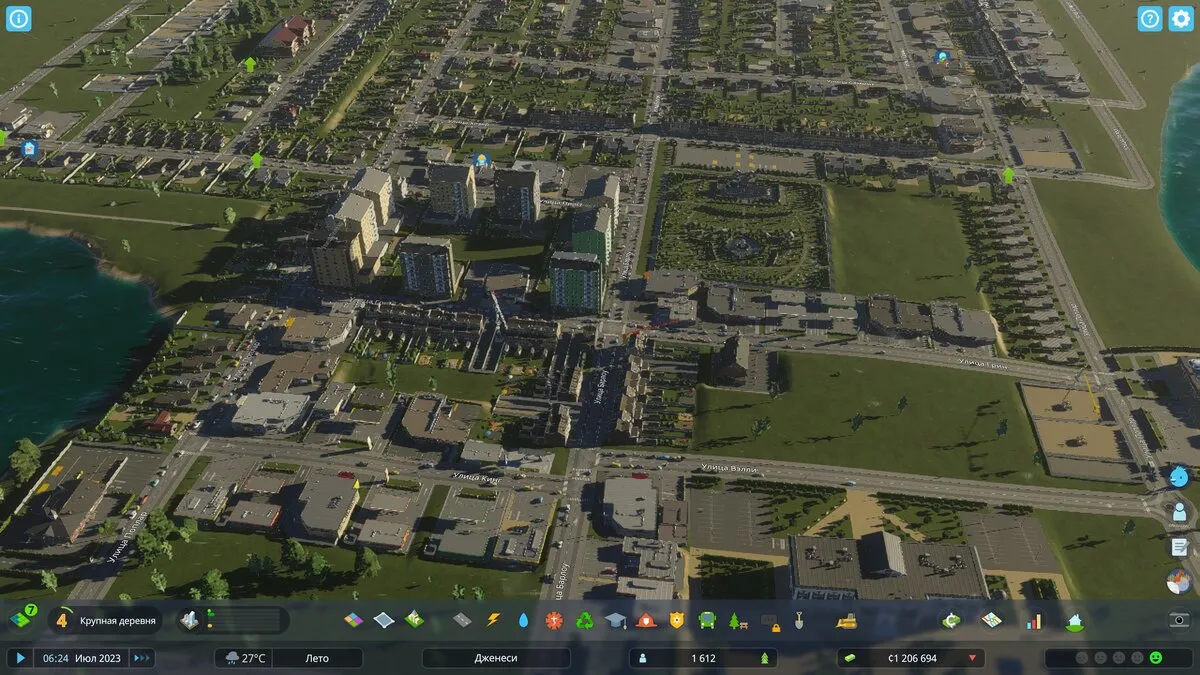Screen dimensions: 1200x675
Task: Open the map tiles purchase icon
Action: (22, 620)
